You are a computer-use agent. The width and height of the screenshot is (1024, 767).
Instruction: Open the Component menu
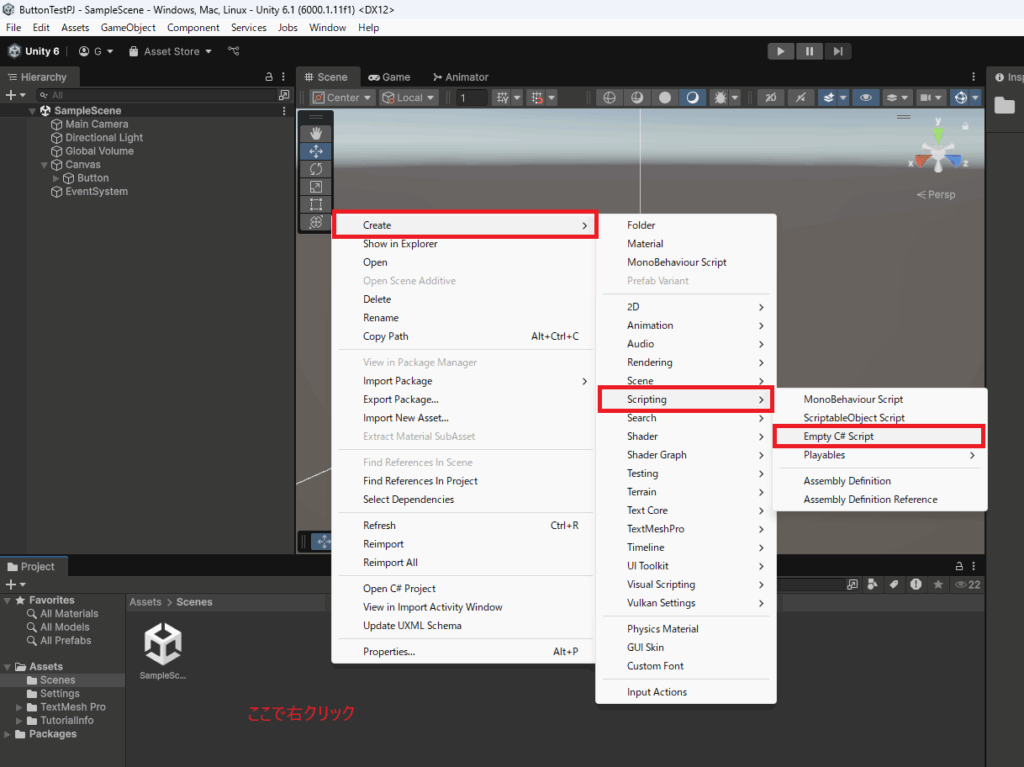193,27
